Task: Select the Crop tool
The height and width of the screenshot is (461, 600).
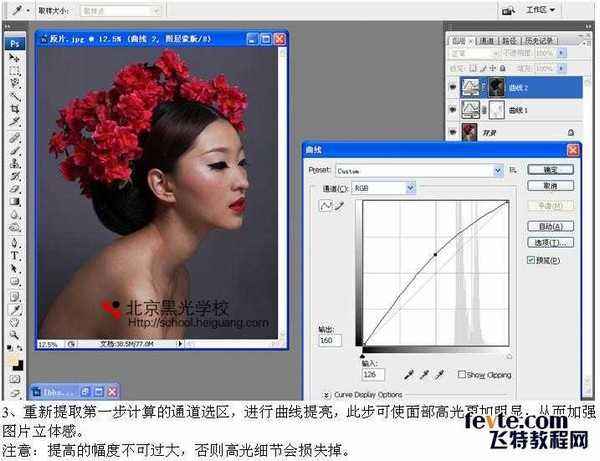Action: (15, 109)
